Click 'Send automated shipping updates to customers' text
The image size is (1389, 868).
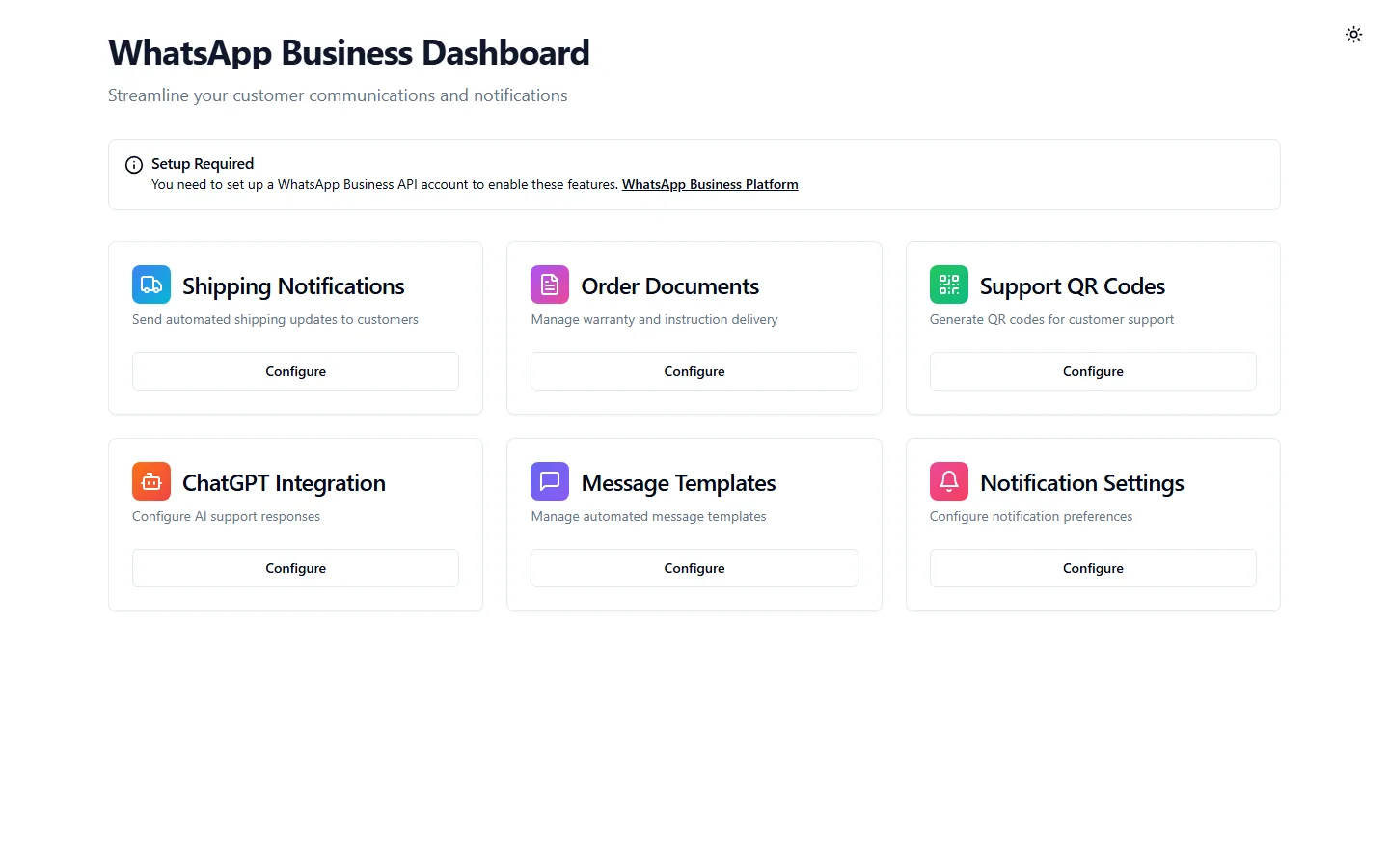pos(275,320)
